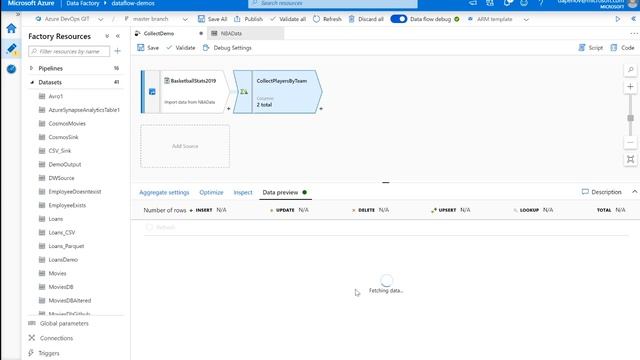Viewport: 640px width, 360px height.
Task: Open the Home icon in left sidebar
Action: pos(11,28)
